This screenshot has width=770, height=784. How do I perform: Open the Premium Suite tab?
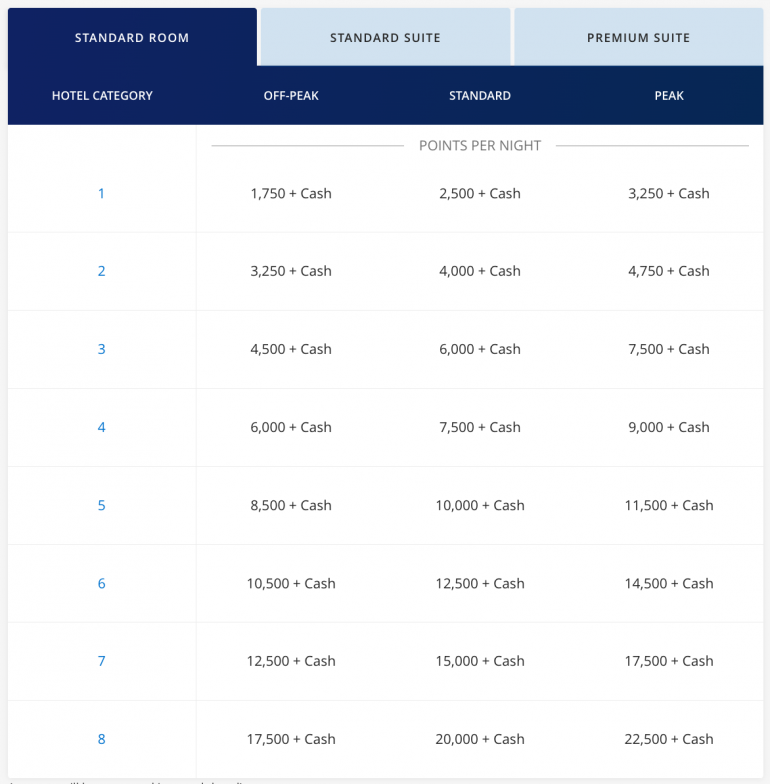pos(638,38)
